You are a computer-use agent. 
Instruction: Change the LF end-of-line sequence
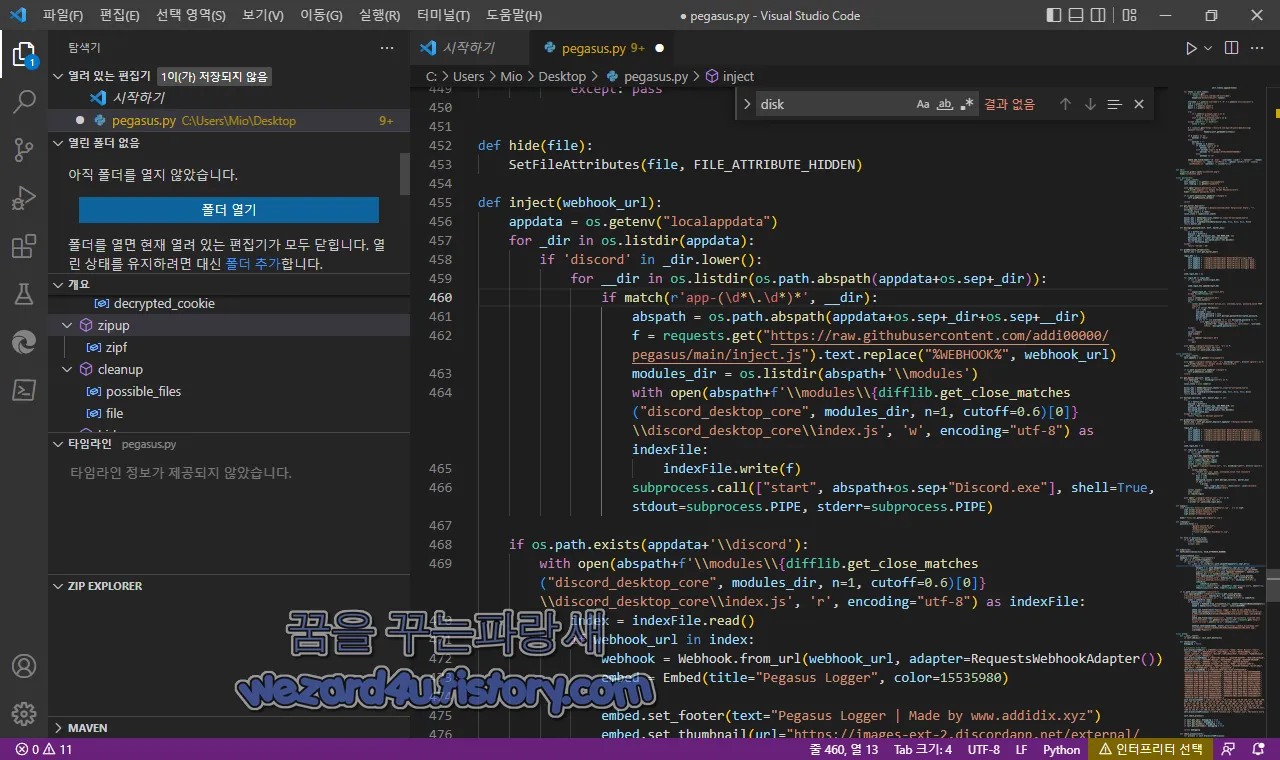[1021, 749]
